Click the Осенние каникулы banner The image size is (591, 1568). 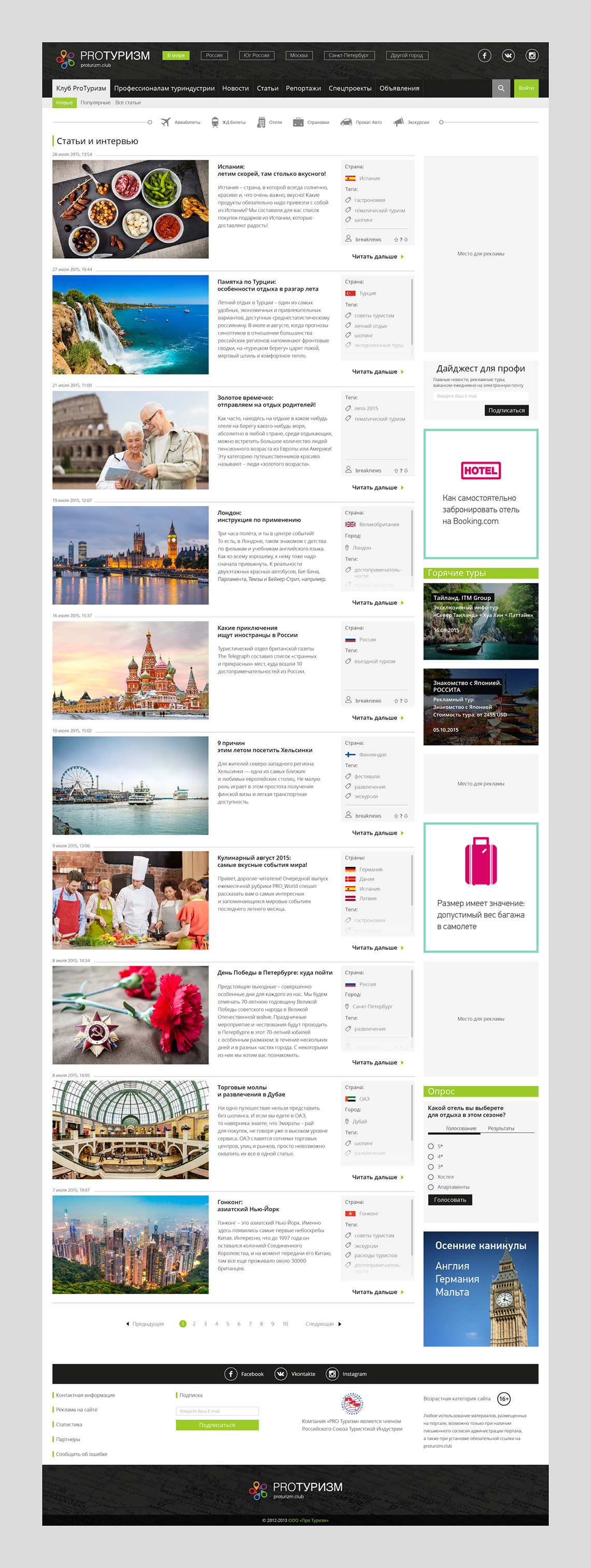point(481,1289)
